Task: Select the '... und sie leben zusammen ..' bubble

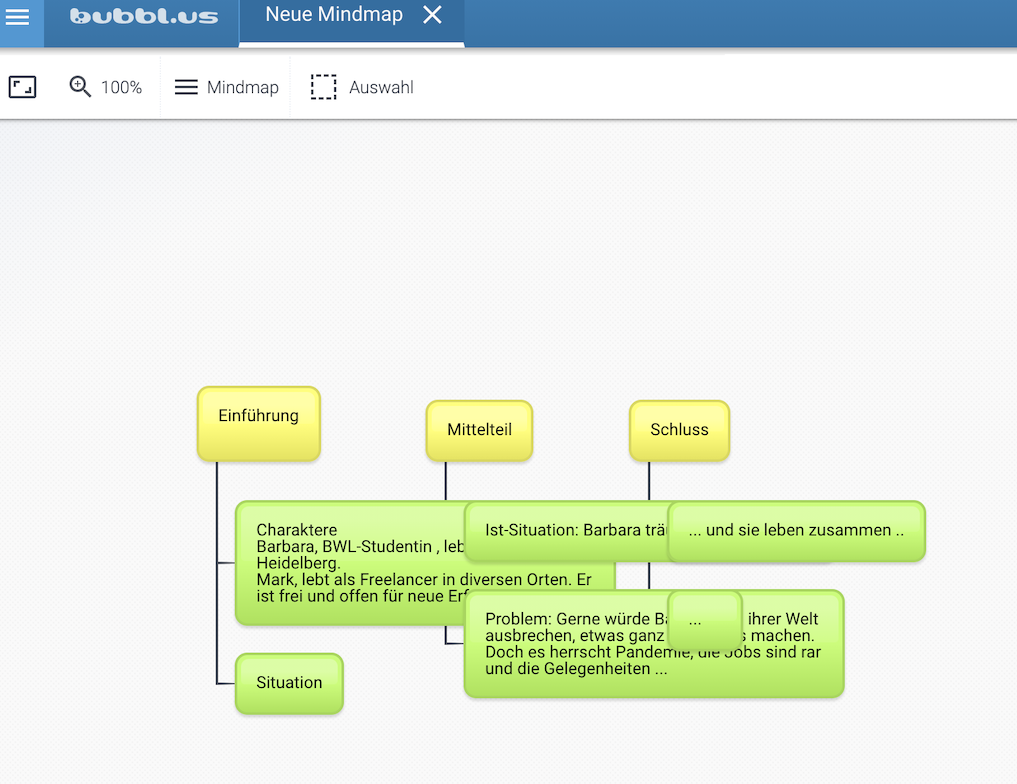Action: (x=796, y=531)
